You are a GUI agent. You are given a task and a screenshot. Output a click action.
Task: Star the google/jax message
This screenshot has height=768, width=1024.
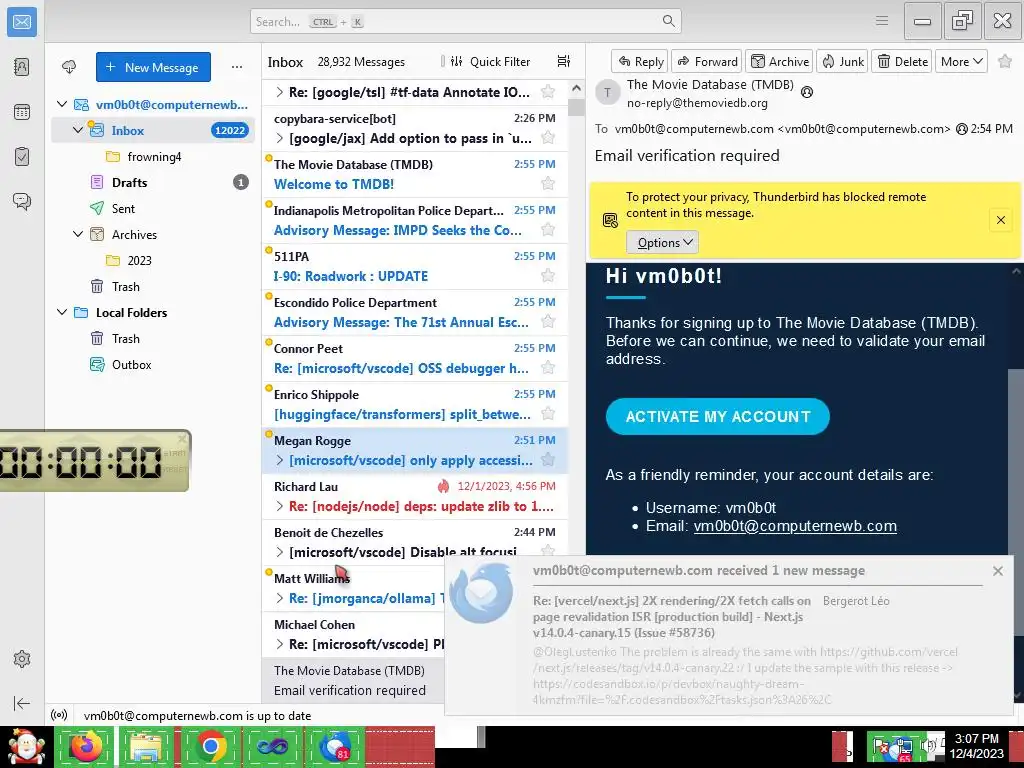pos(548,138)
